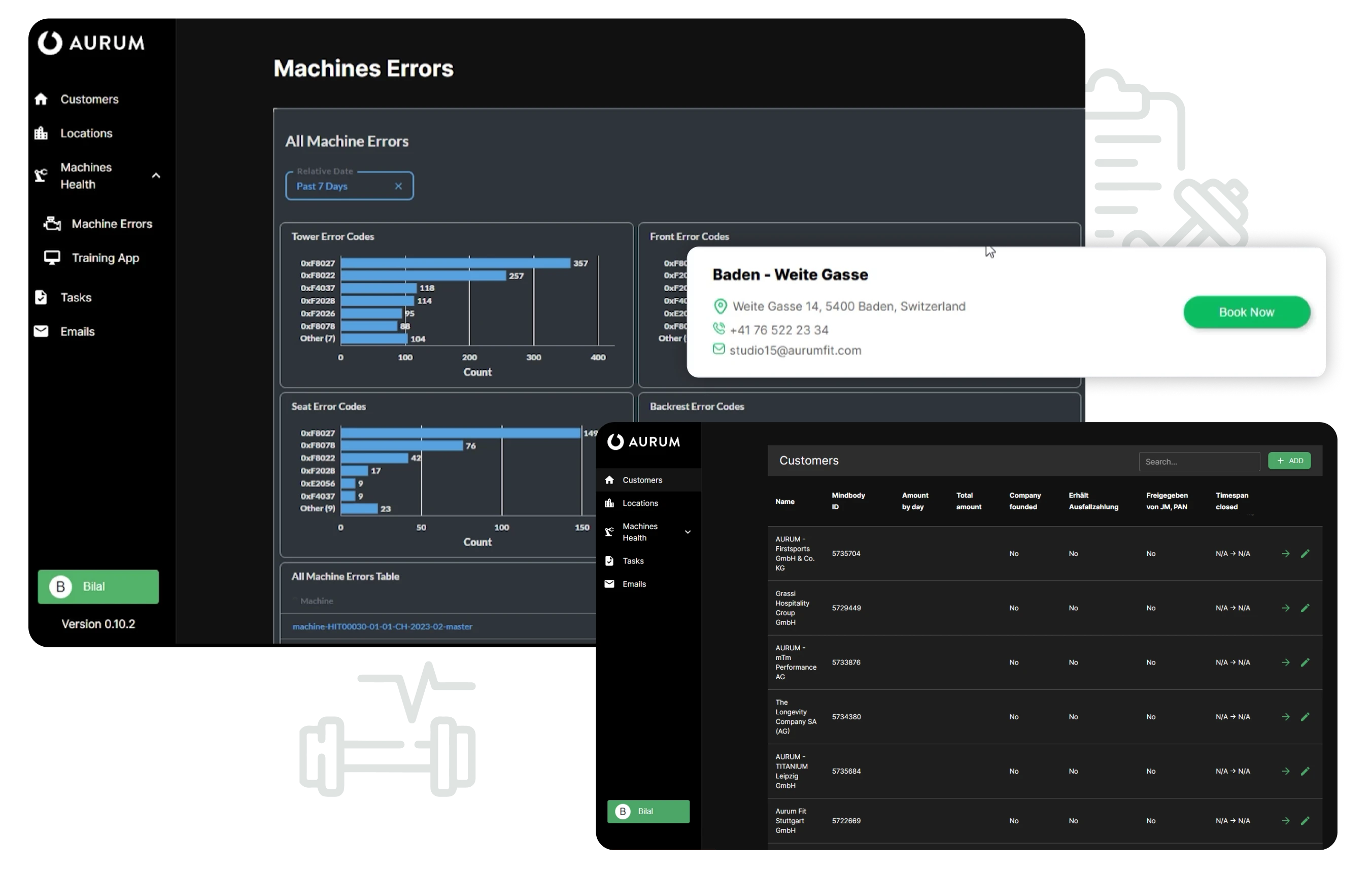The height and width of the screenshot is (872, 1372).
Task: Open AURUM - mTm Performance AG row arrow
Action: [x=1286, y=662]
